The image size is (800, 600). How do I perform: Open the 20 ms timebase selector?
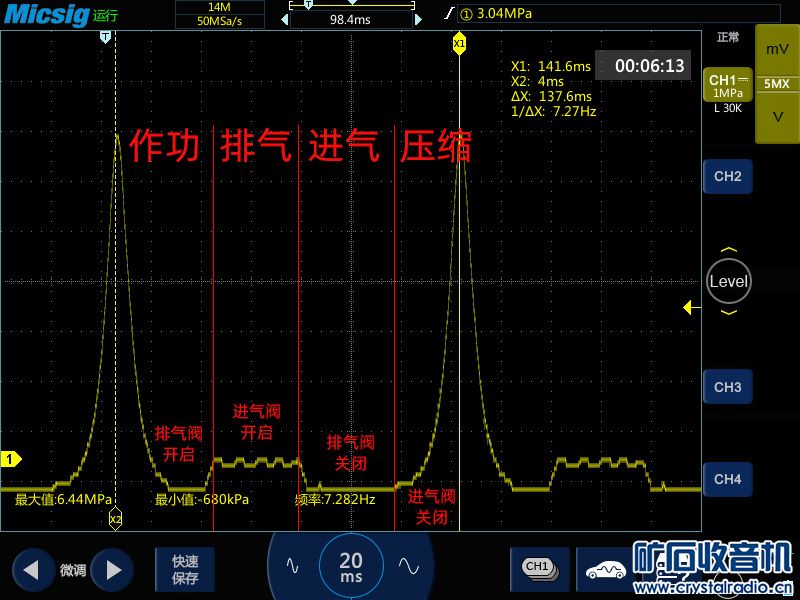coord(351,566)
